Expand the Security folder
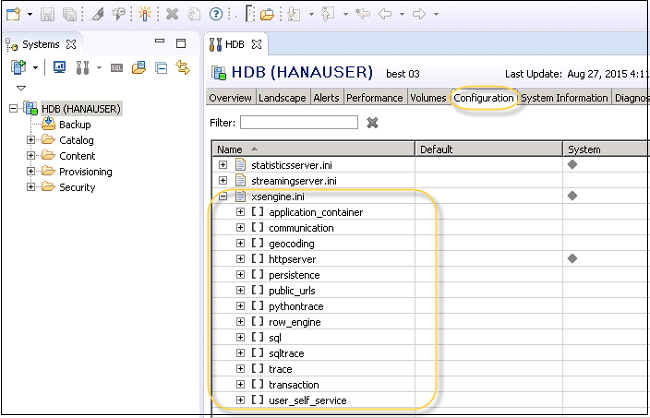This screenshot has height=418, width=650. pyautogui.click(x=31, y=187)
